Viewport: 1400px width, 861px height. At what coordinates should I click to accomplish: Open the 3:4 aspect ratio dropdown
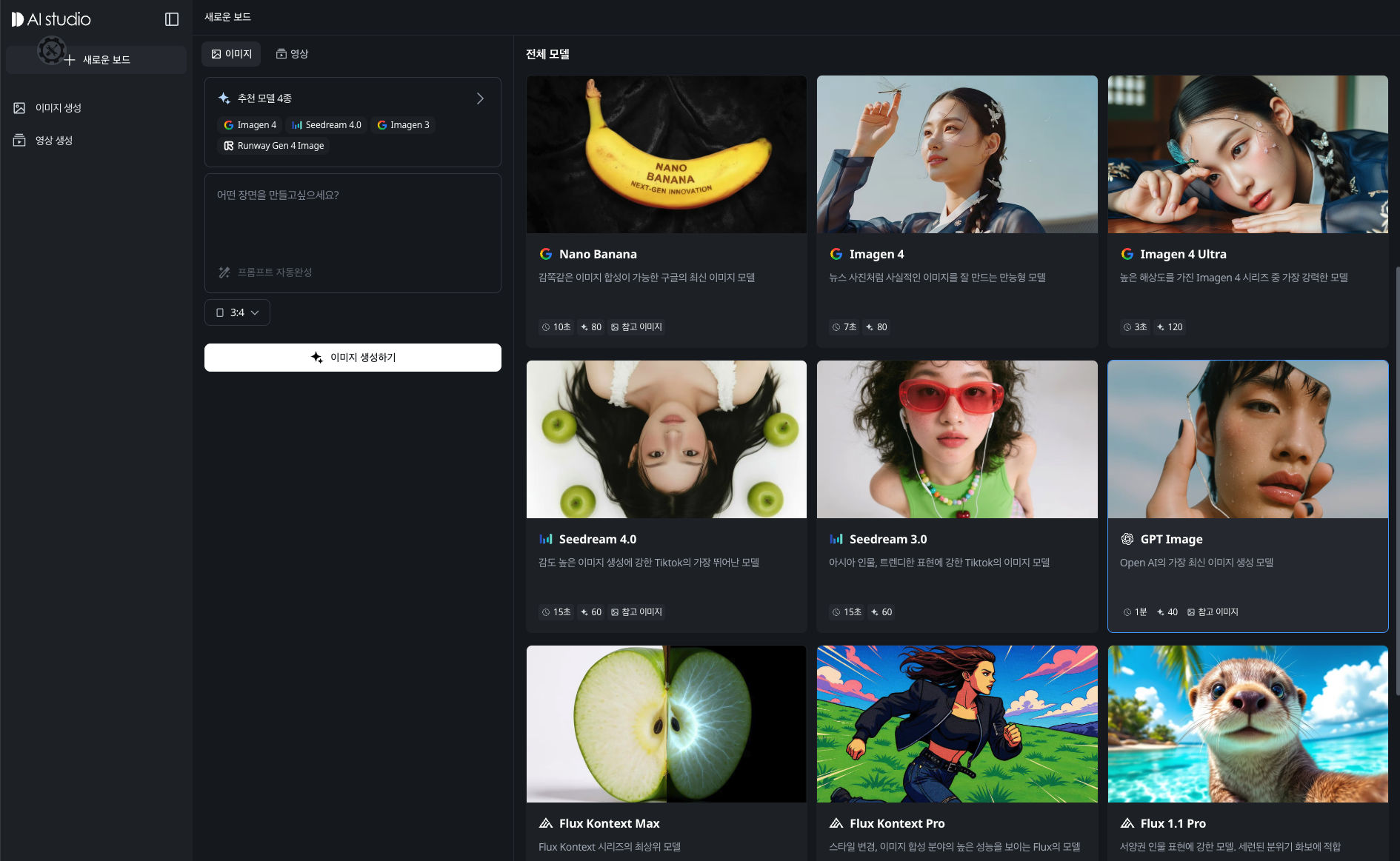click(x=237, y=312)
